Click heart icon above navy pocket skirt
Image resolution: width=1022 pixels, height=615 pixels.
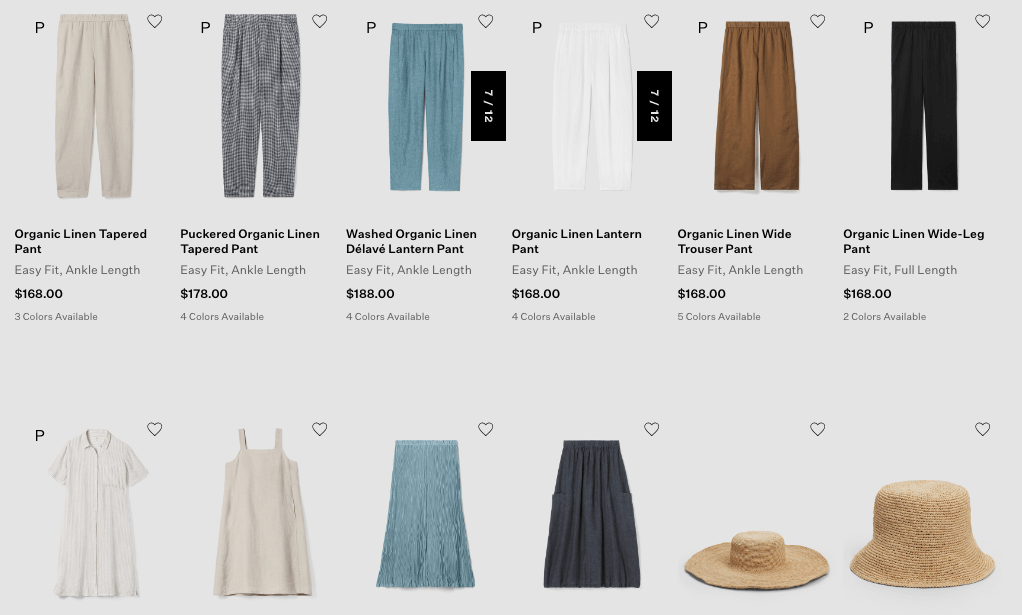click(651, 429)
